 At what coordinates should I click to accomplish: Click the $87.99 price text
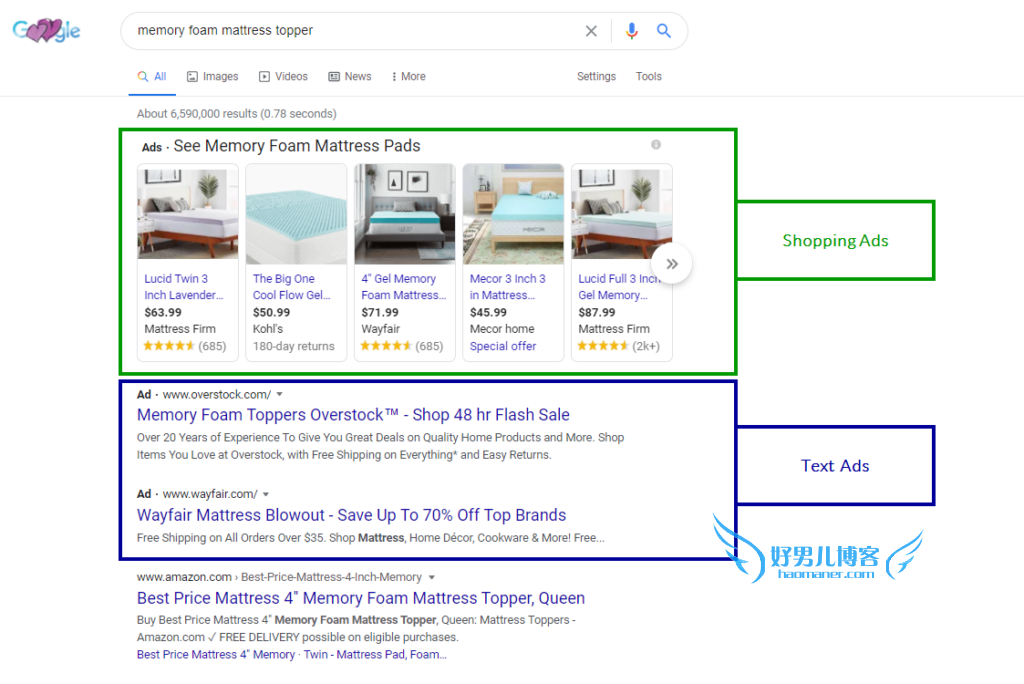pos(596,312)
